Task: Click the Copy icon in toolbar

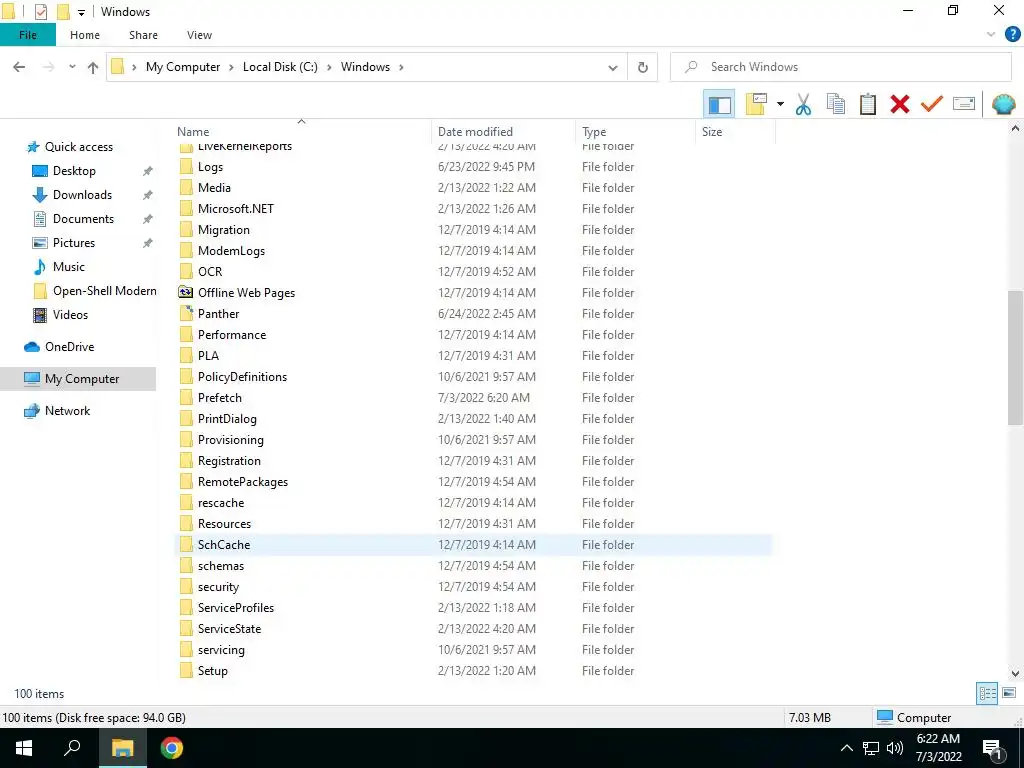Action: (x=835, y=104)
